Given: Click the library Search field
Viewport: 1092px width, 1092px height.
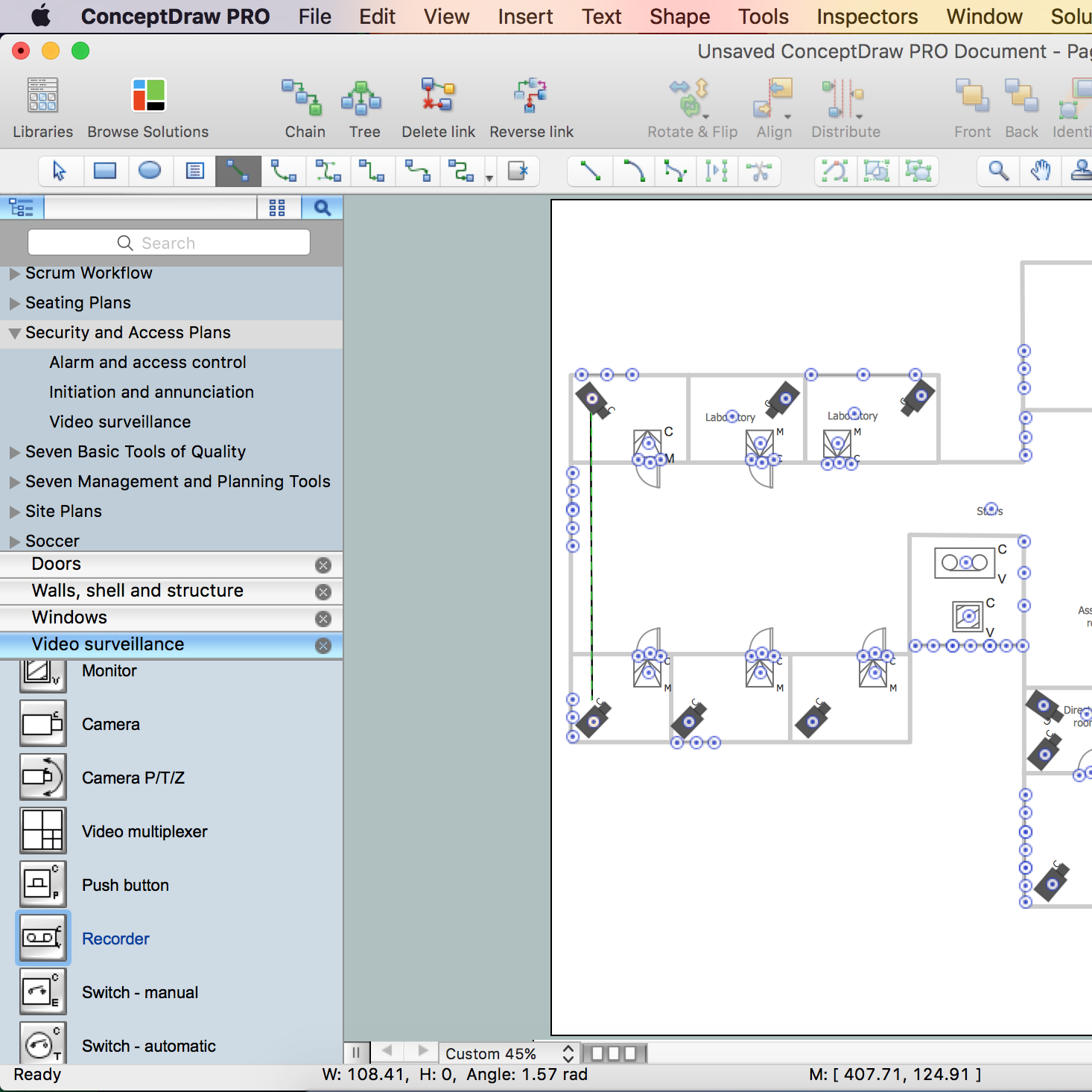Looking at the screenshot, I should 169,243.
